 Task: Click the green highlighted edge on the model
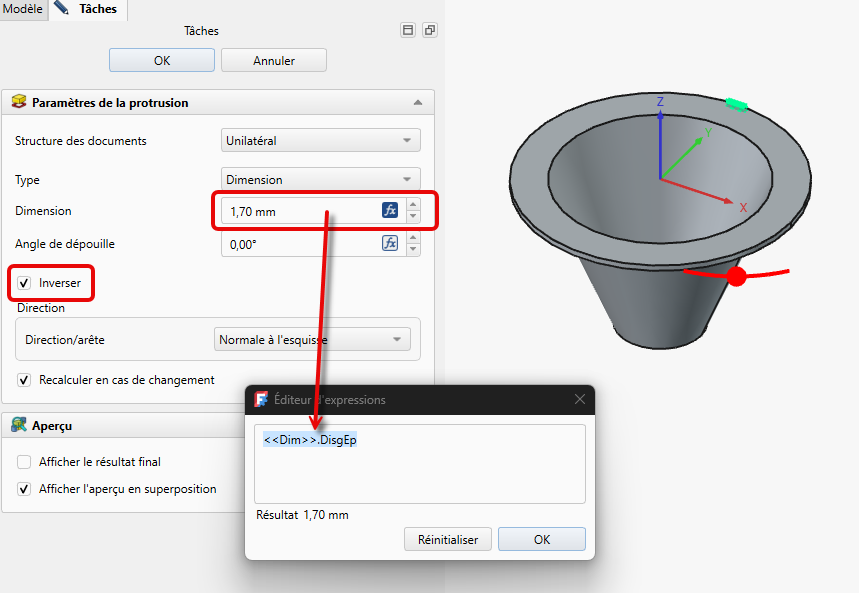coord(737,103)
